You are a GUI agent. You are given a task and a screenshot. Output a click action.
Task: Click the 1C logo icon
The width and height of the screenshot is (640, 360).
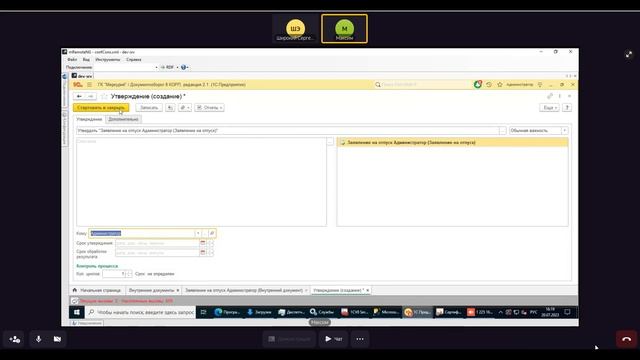78,84
